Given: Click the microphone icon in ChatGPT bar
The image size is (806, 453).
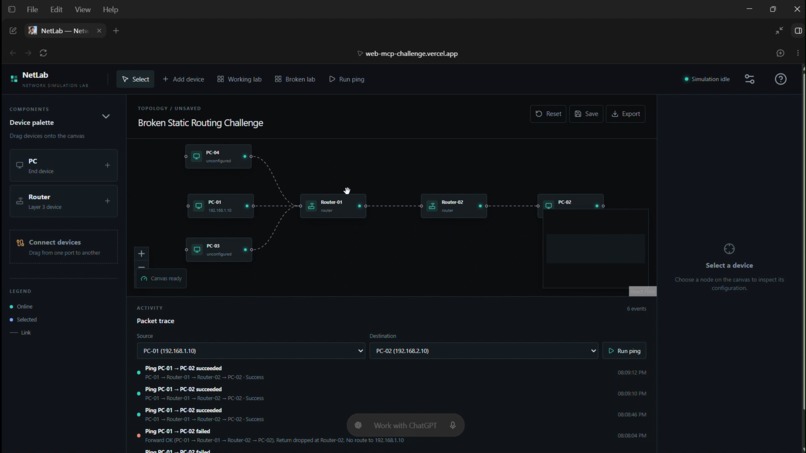Looking at the screenshot, I should coord(452,426).
